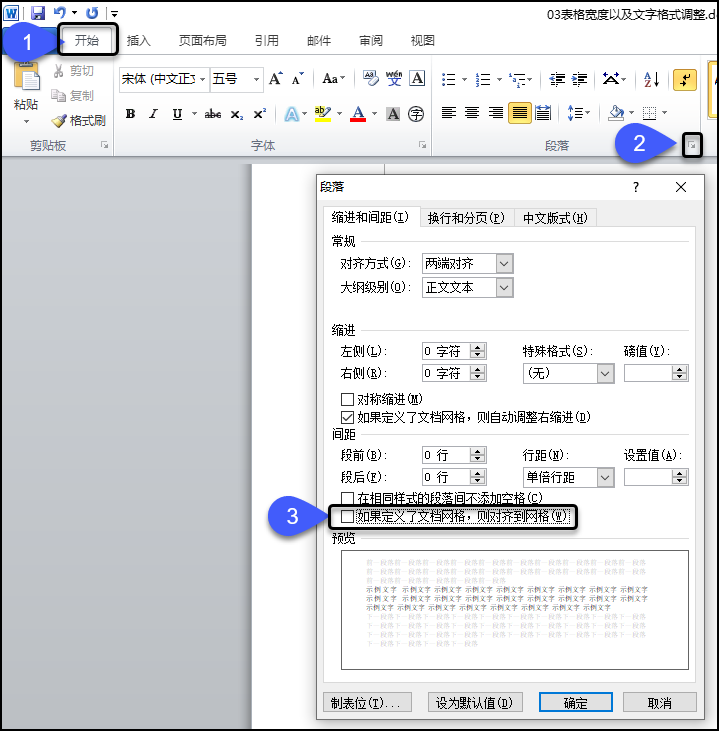
Task: Open the 大纲级别 outline level combo box
Action: pyautogui.click(x=468, y=288)
